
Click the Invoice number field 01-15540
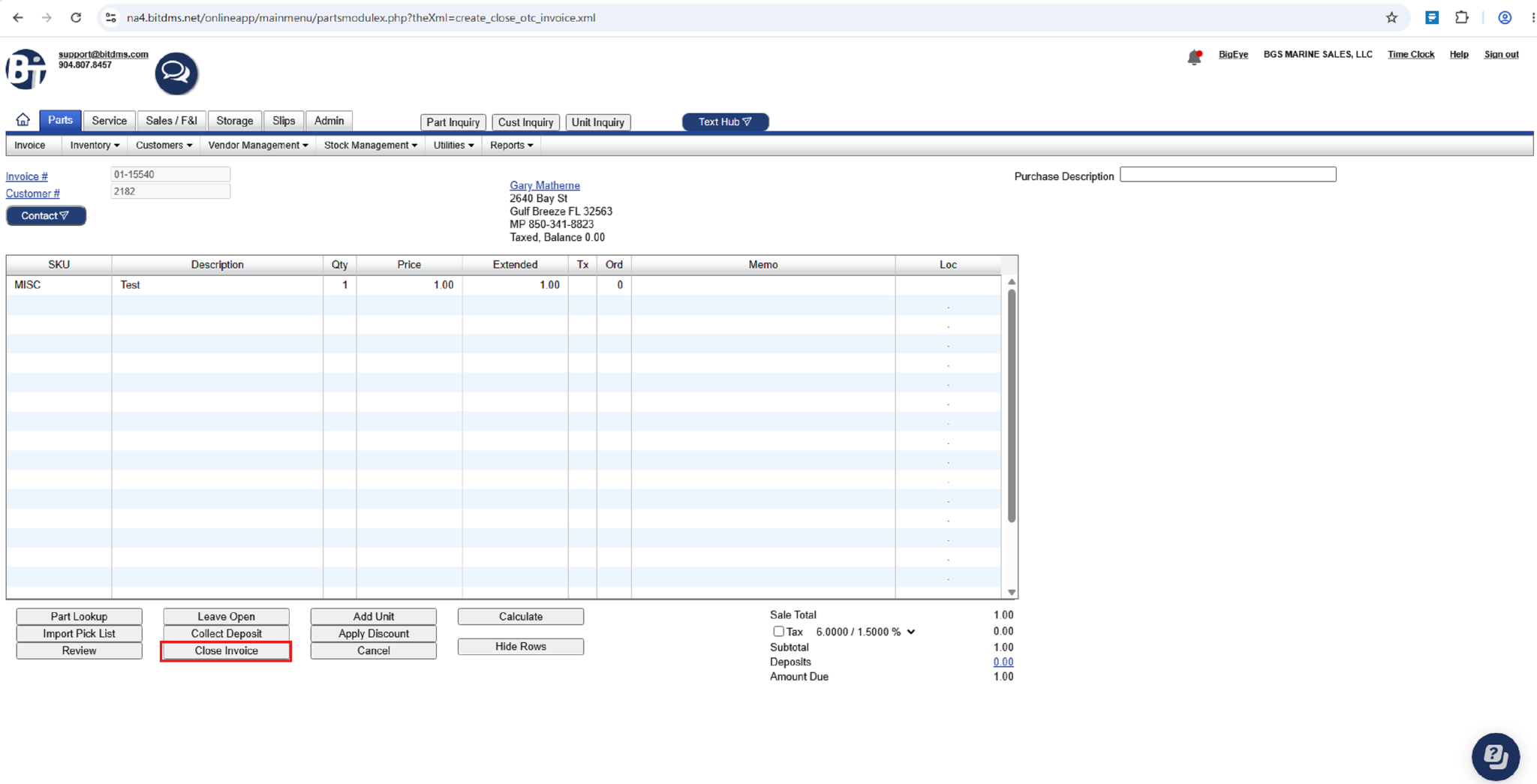170,174
